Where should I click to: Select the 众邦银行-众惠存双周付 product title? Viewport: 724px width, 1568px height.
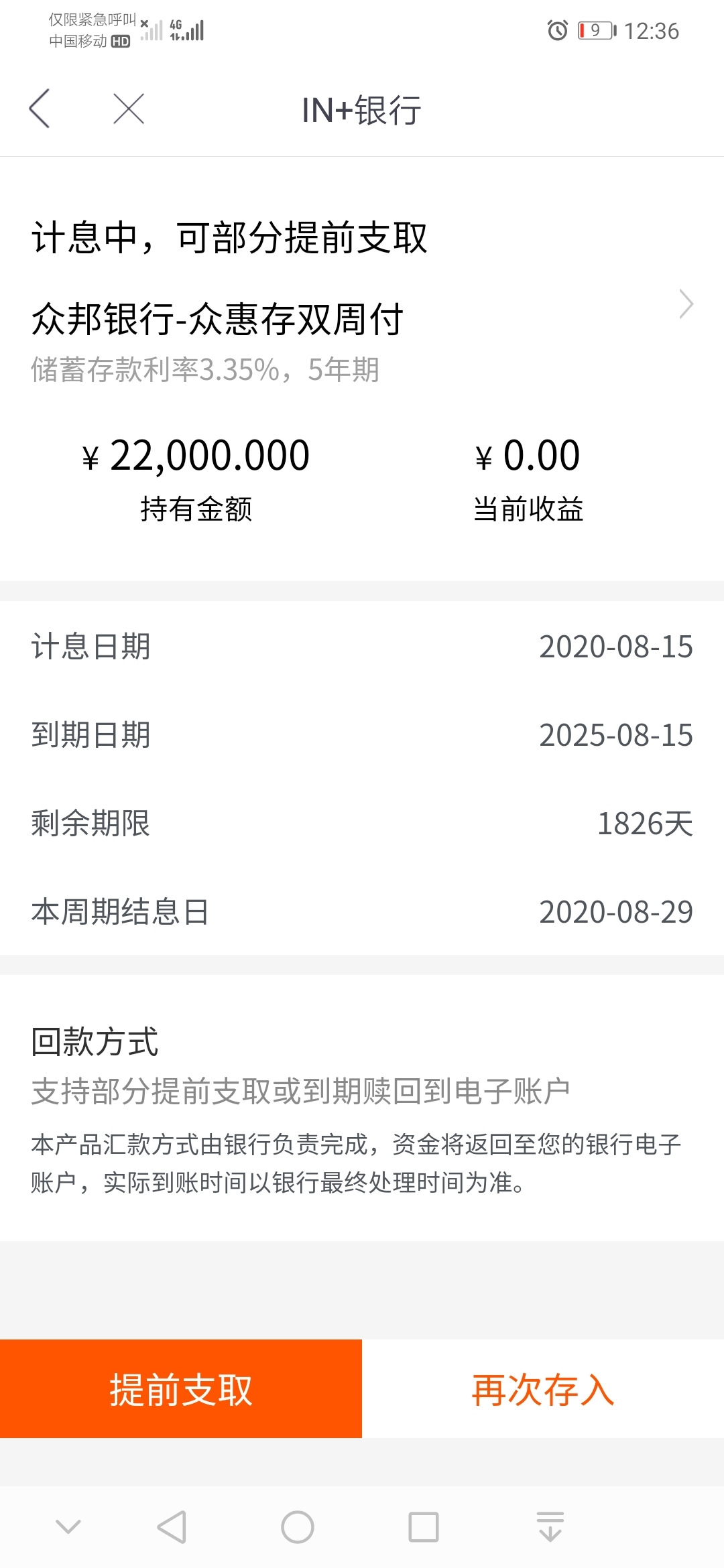[217, 319]
